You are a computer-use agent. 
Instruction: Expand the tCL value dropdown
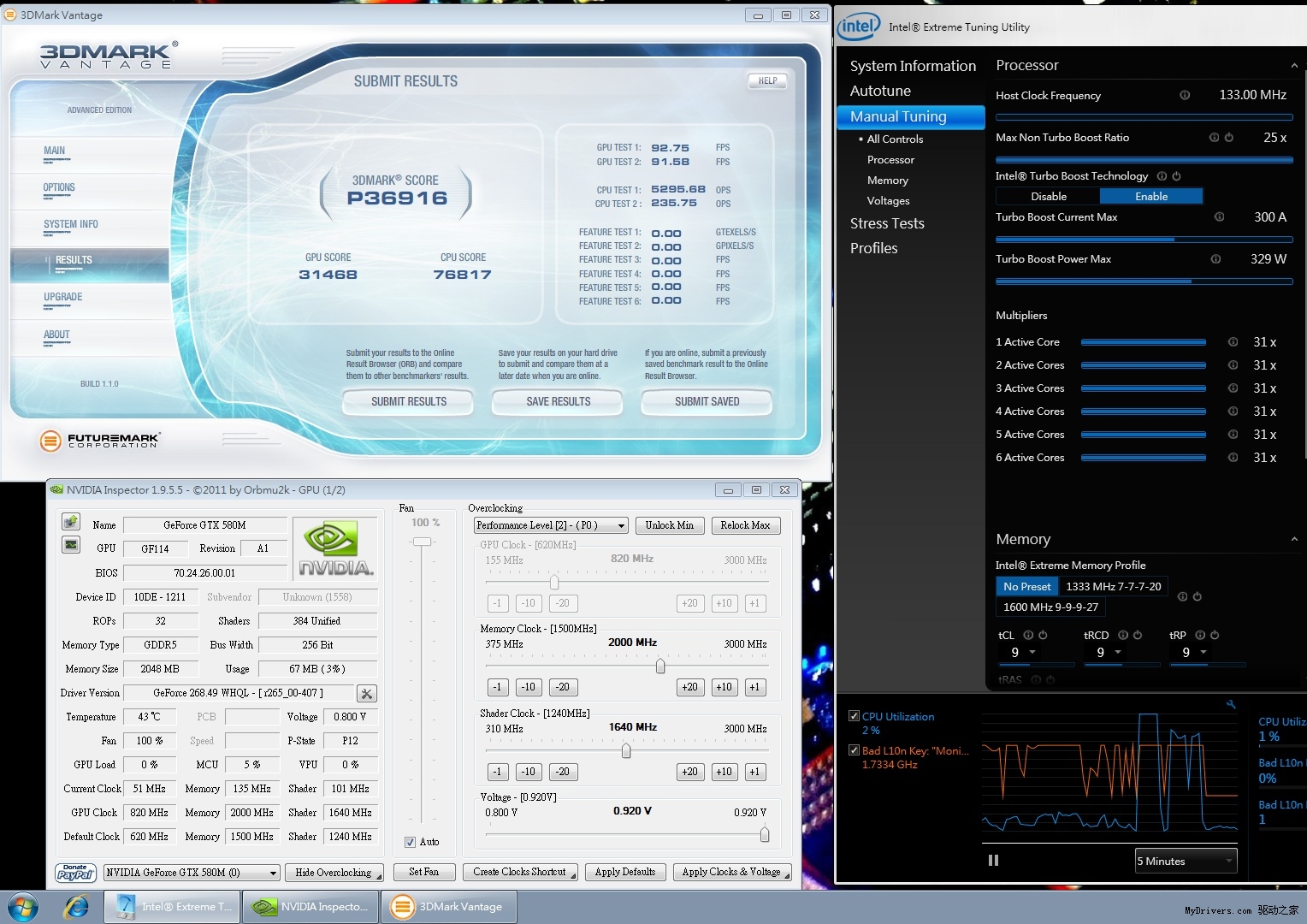point(1032,652)
